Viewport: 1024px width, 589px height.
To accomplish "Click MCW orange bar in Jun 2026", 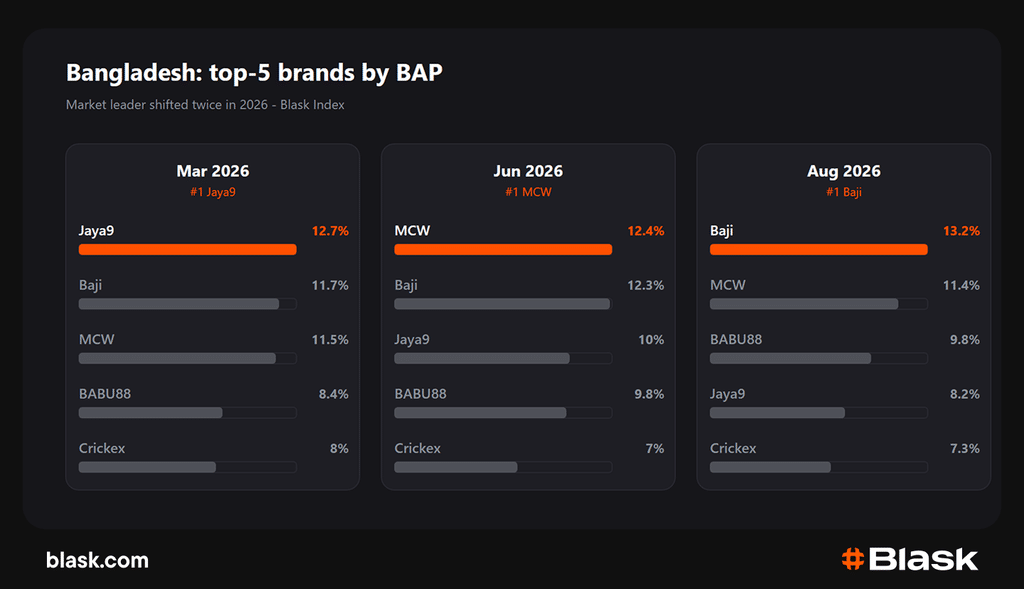I will coord(503,249).
